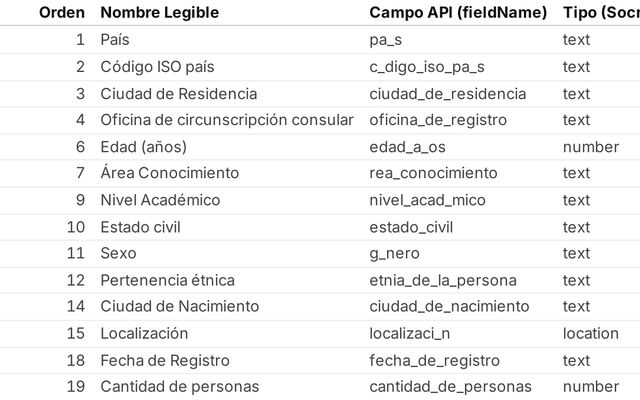Select the Código ISO país cell
640x400 pixels.
pyautogui.click(x=157, y=67)
